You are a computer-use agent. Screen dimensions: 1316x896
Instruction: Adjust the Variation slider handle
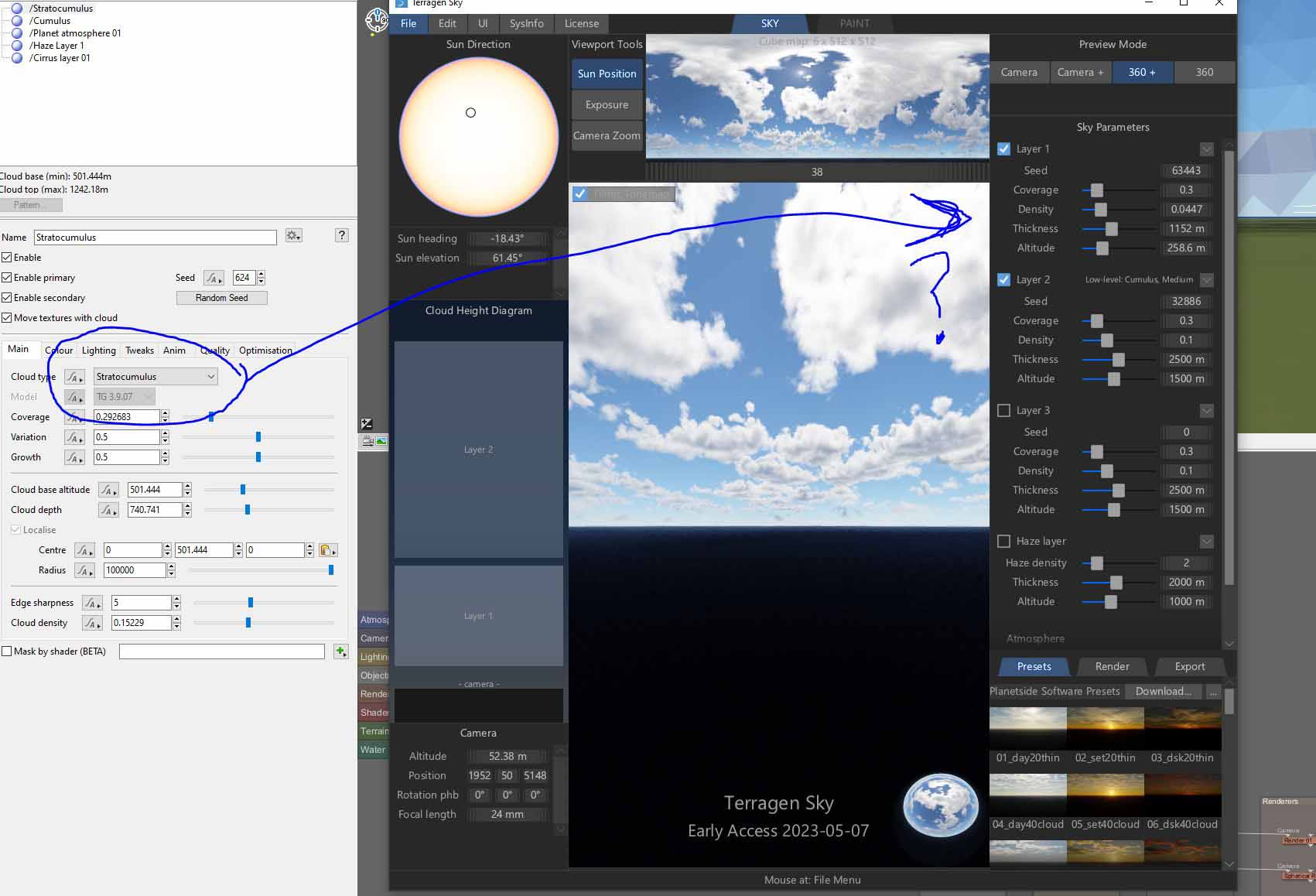[258, 437]
